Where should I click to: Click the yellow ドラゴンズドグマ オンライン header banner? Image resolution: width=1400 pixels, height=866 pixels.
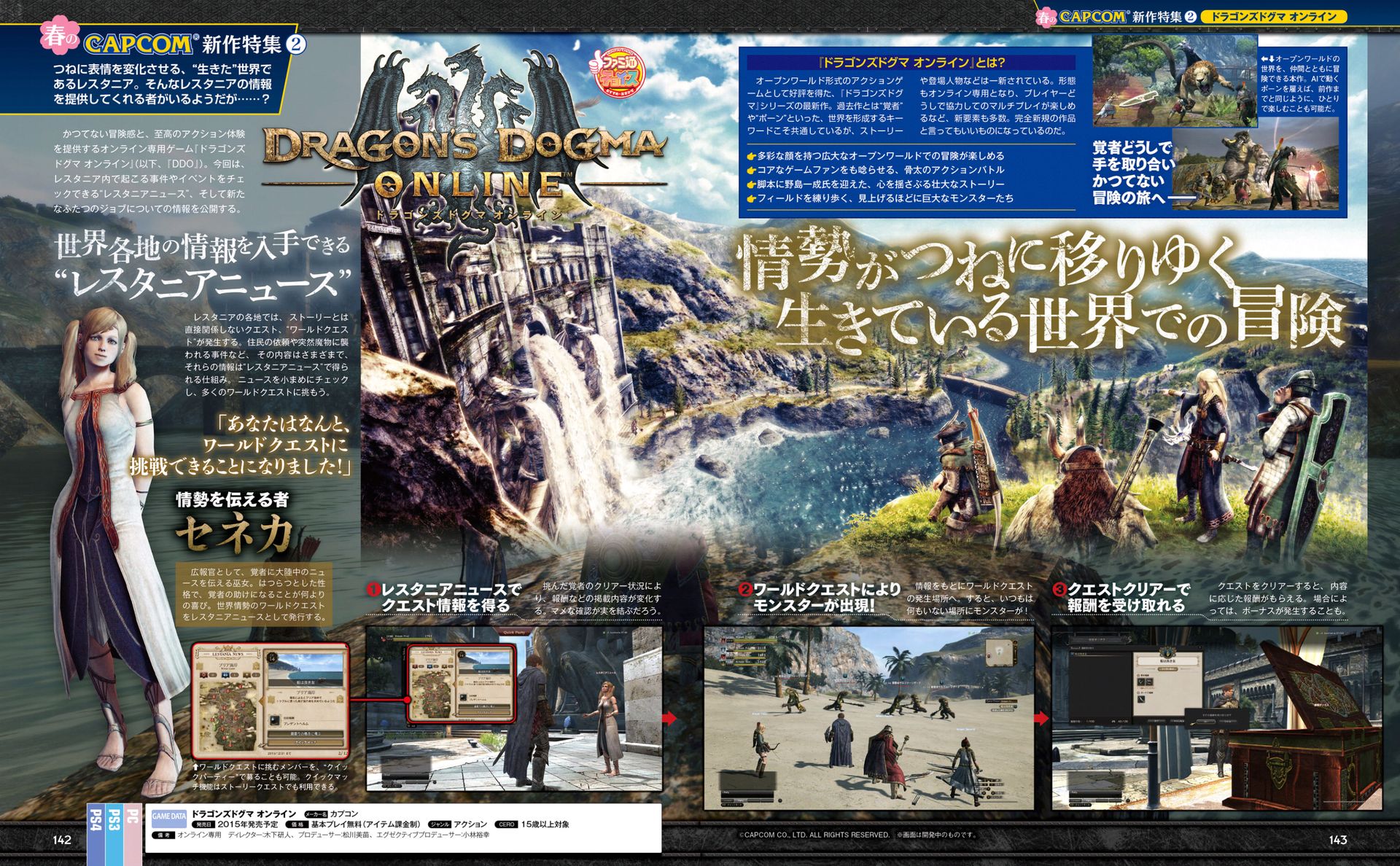click(x=1272, y=16)
